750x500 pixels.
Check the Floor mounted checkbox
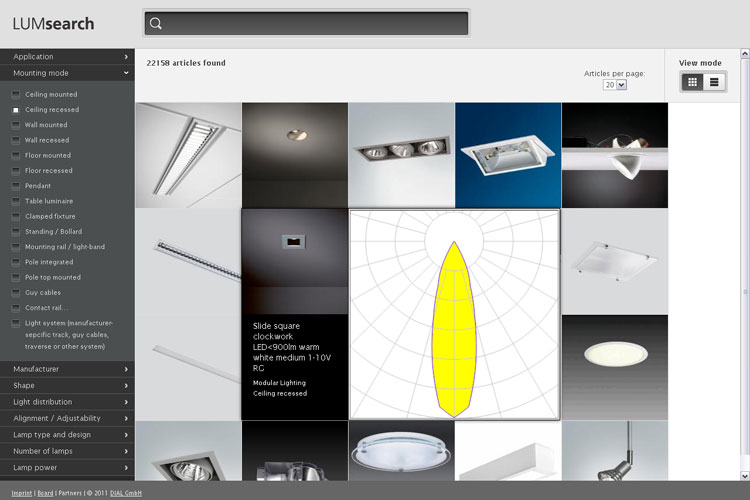click(16, 156)
